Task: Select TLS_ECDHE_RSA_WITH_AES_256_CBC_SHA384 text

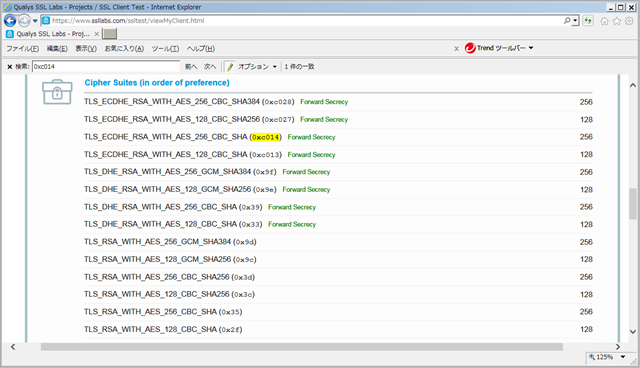Action: (x=172, y=102)
